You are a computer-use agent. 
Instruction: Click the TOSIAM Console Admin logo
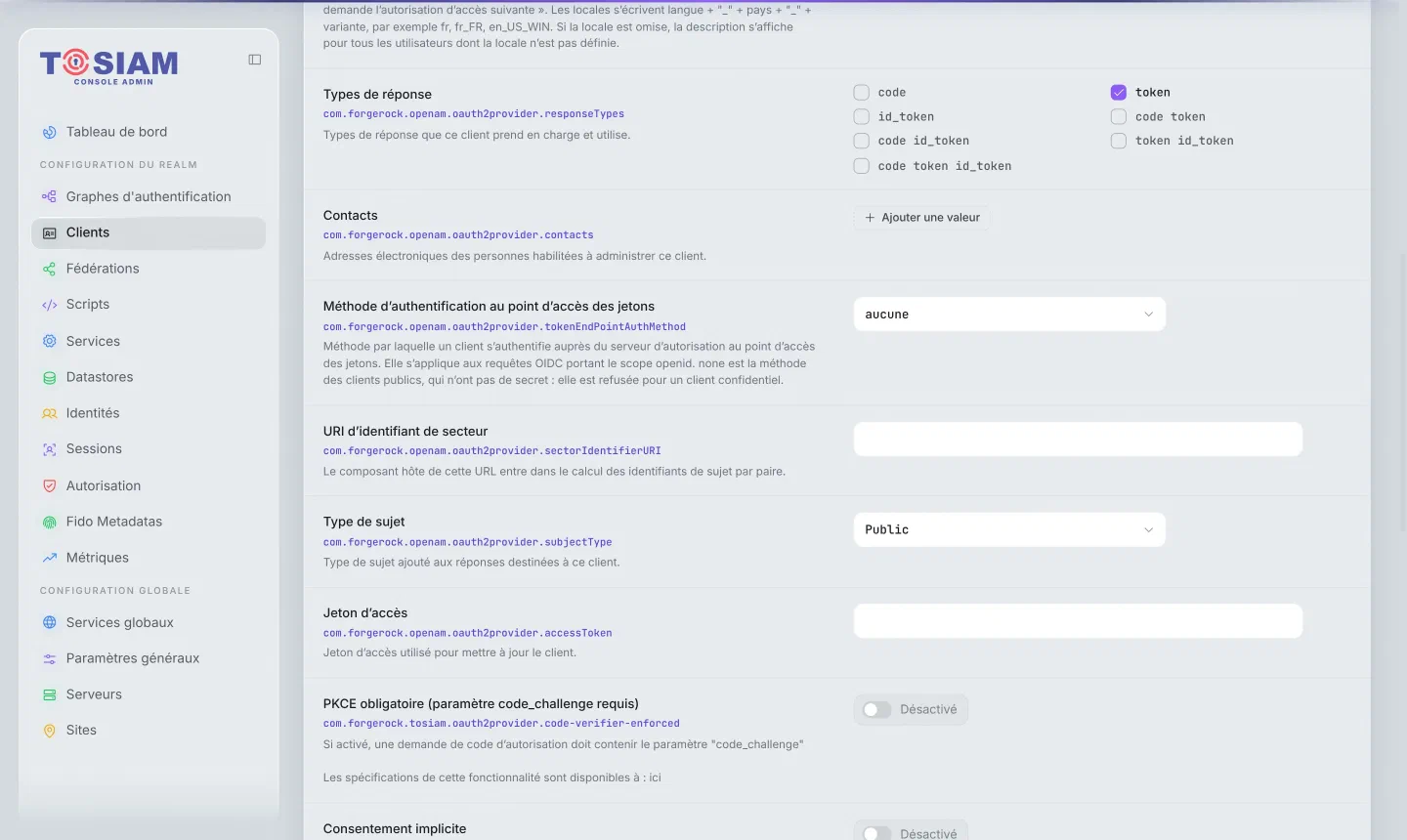click(x=109, y=66)
